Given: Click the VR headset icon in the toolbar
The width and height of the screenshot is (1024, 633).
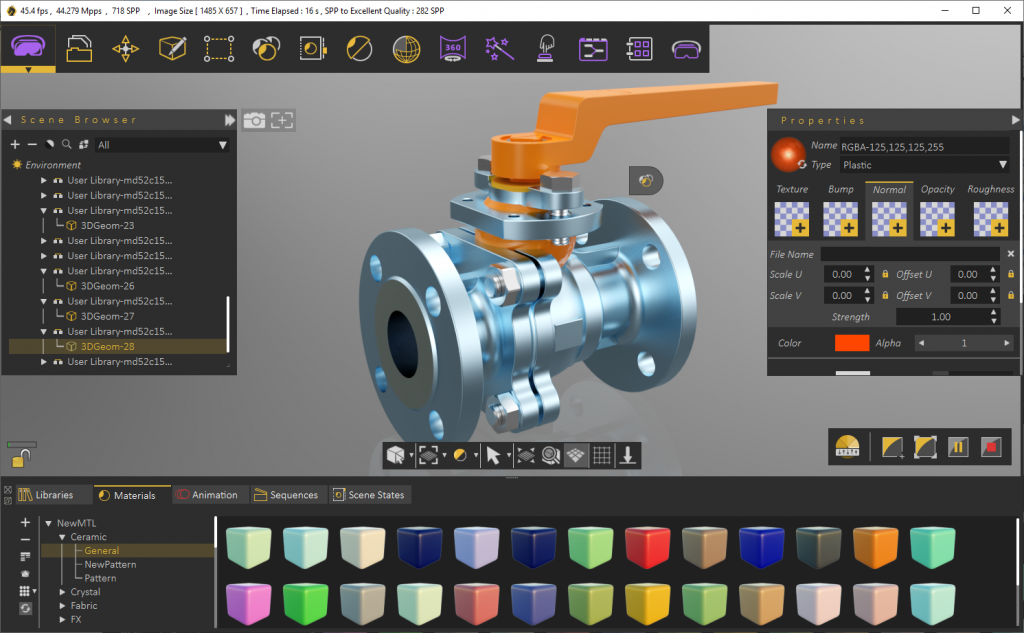Looking at the screenshot, I should pos(686,47).
